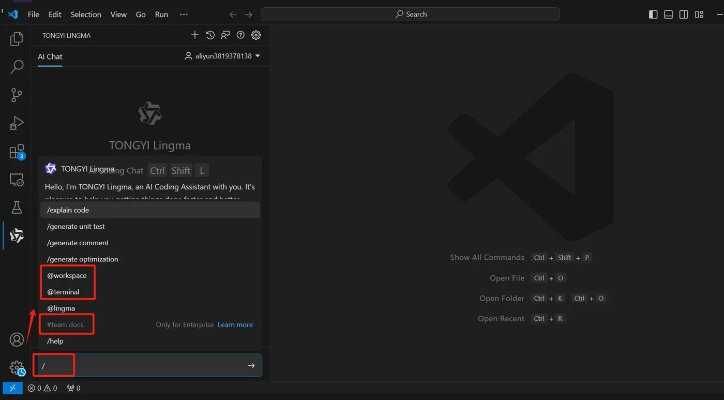The image size is (724, 400).
Task: Open the Explorer view in activity bar
Action: pos(16,39)
